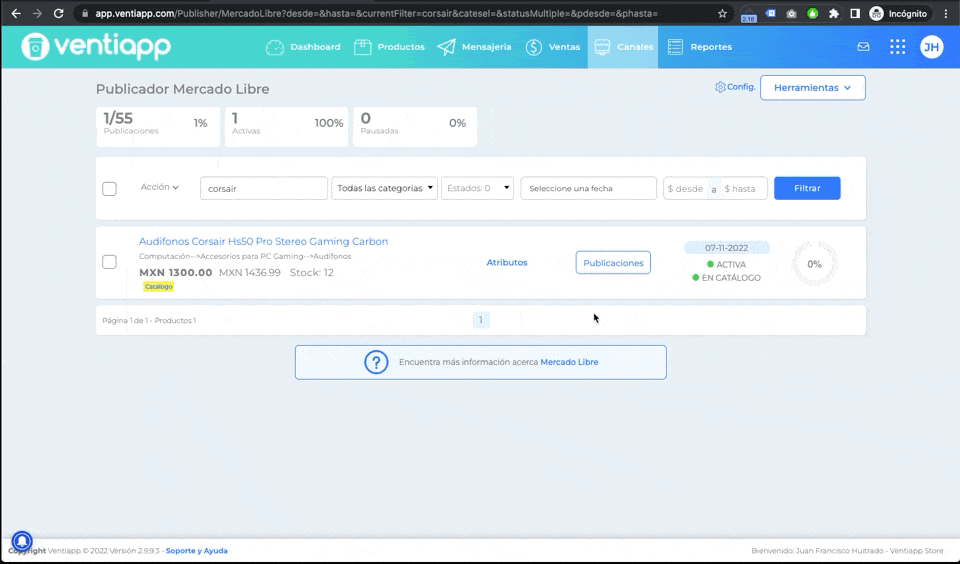
Task: Click the Seleccione una fecha field
Action: click(588, 189)
